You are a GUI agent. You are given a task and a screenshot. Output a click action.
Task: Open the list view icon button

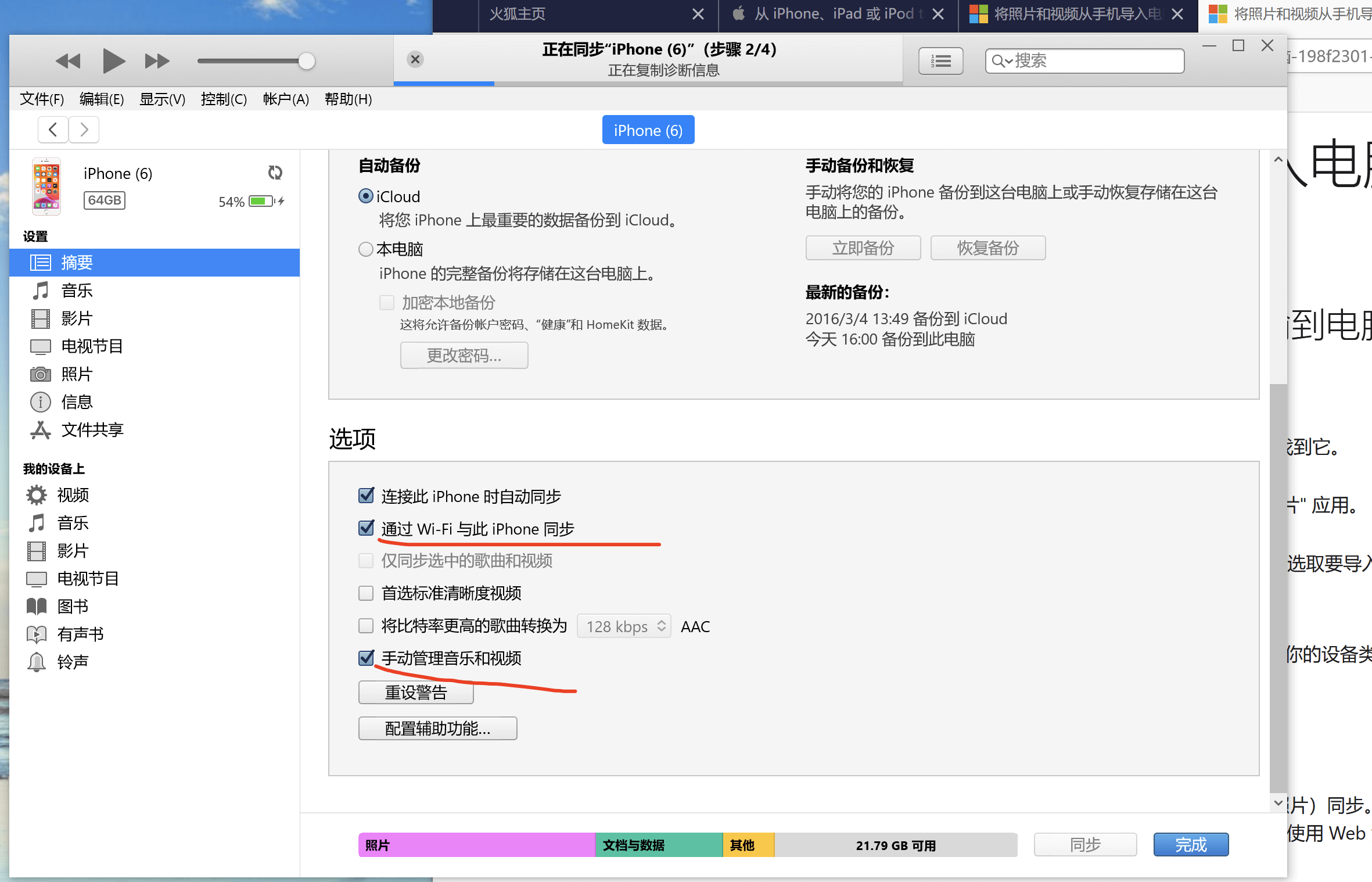[940, 61]
